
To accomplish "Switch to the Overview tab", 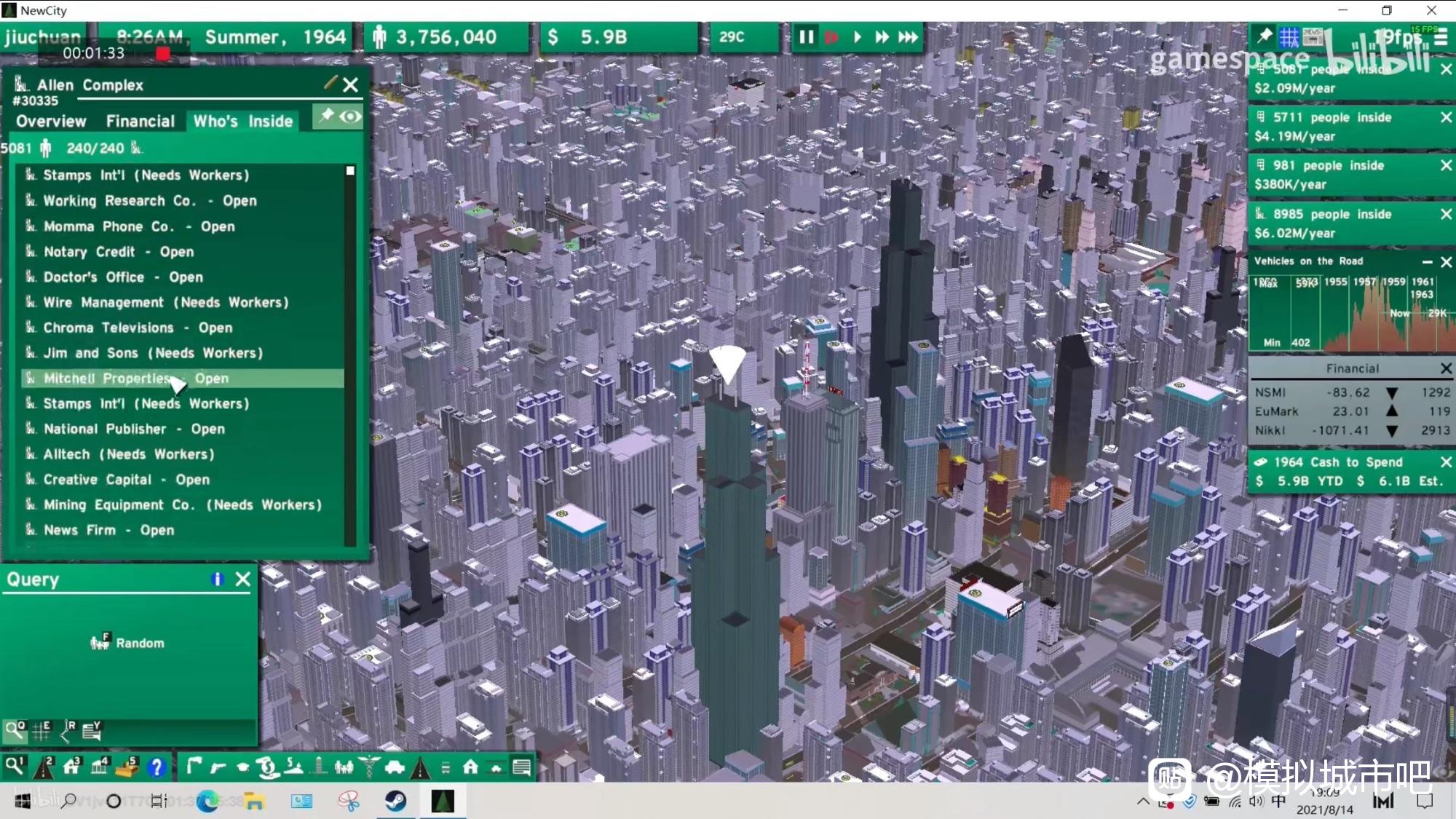I will [x=51, y=122].
